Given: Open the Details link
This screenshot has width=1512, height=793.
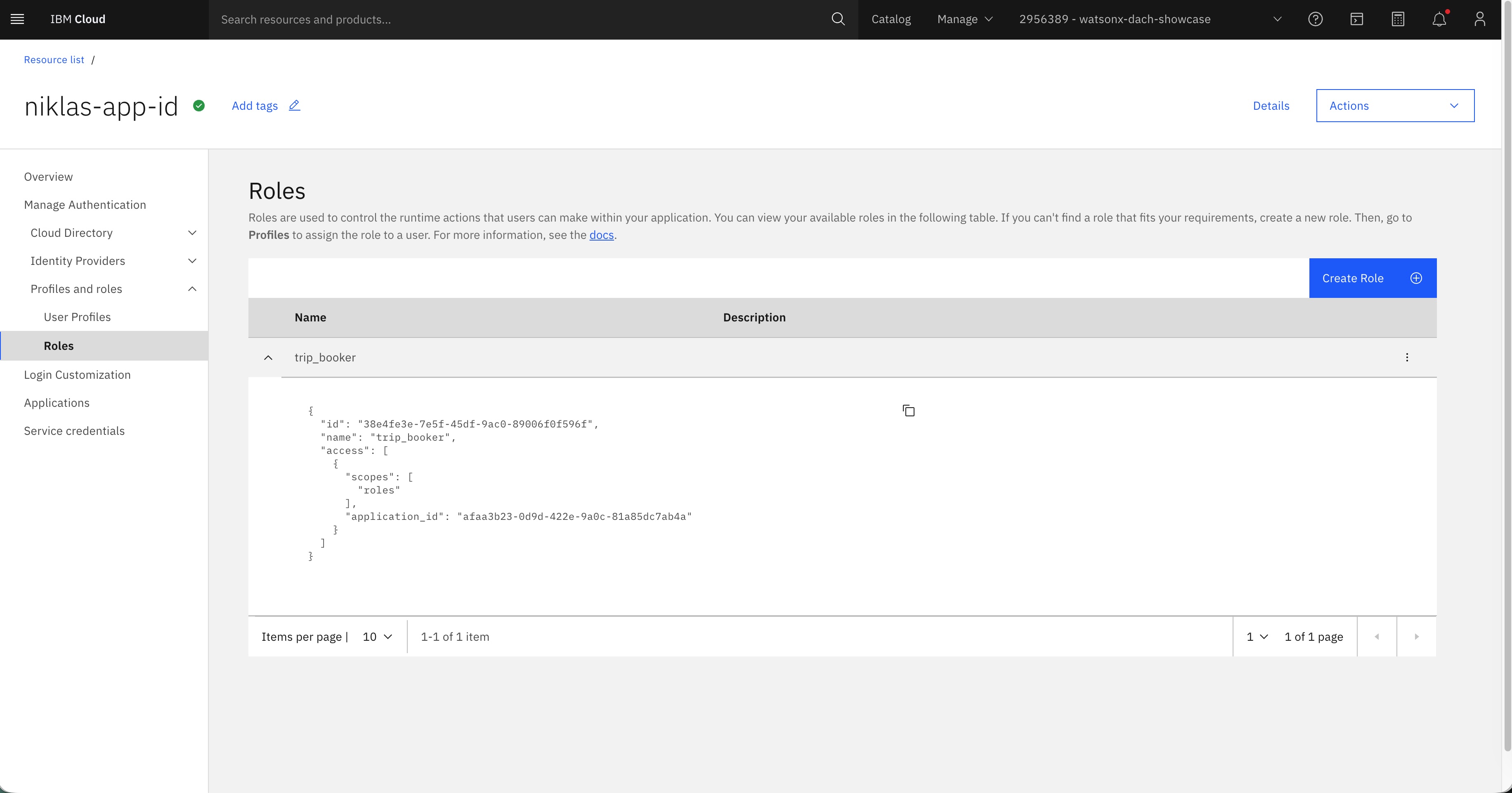Looking at the screenshot, I should [x=1271, y=106].
